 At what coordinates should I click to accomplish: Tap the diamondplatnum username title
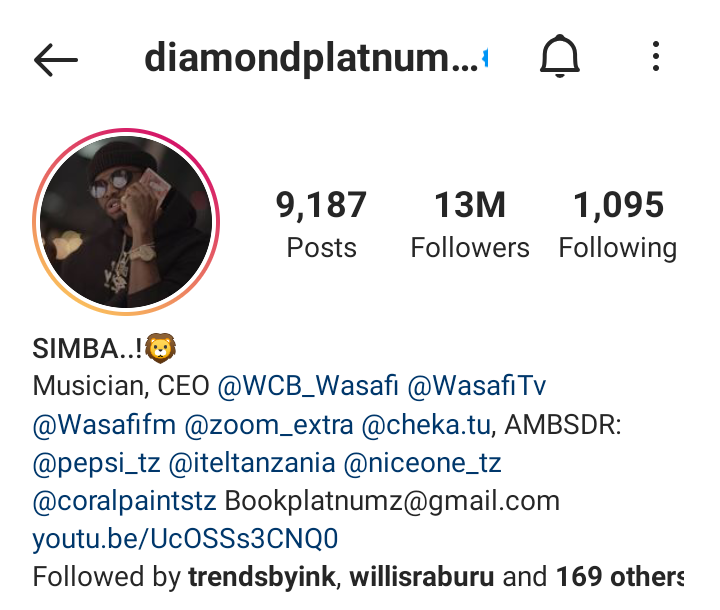pos(311,58)
